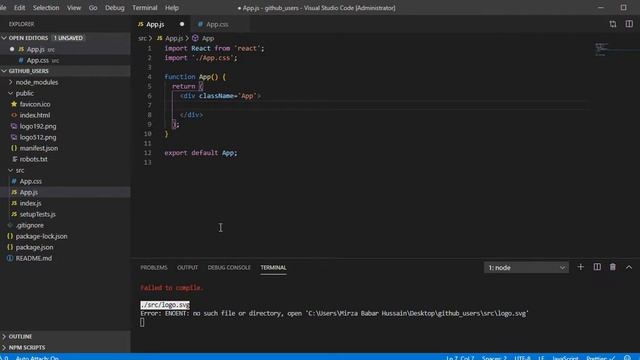Open favicon.ico file
640x360 pixels.
(x=35, y=104)
